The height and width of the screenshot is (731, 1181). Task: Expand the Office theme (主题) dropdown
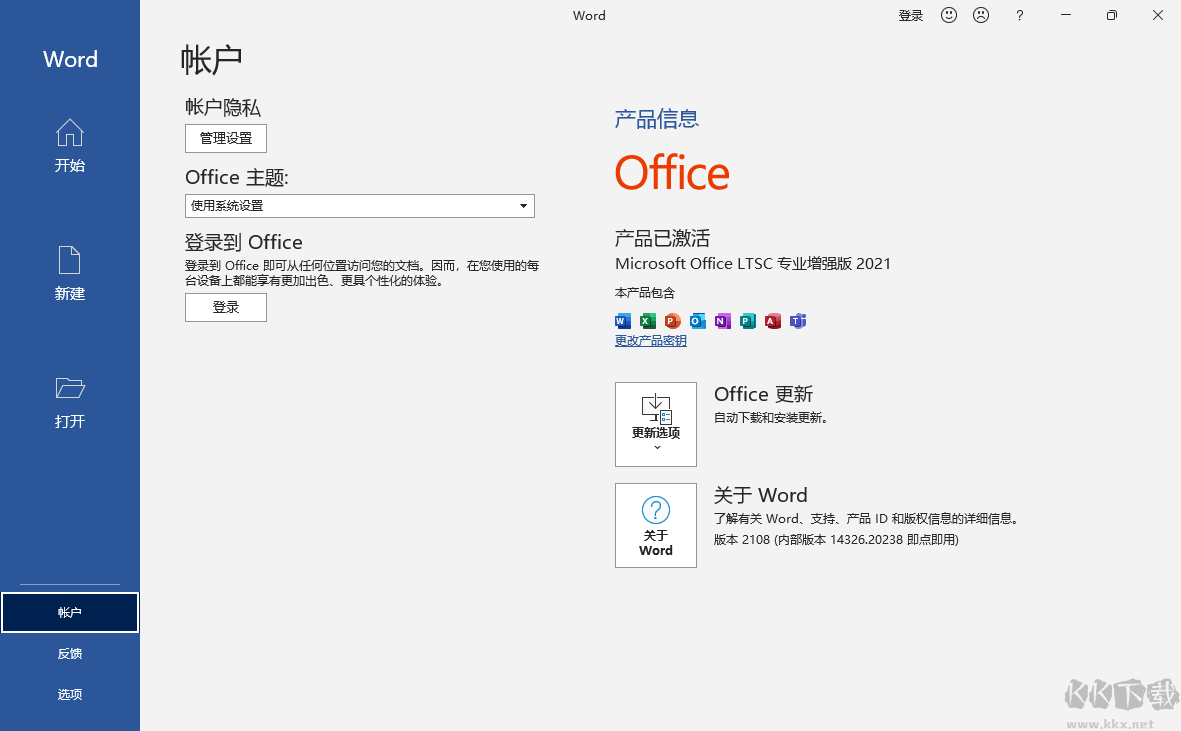(x=360, y=206)
